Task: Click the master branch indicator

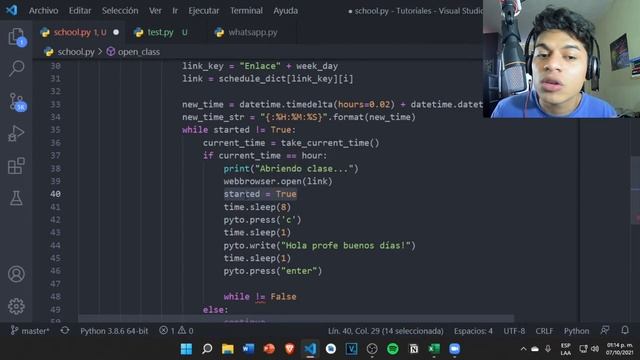Action: point(30,331)
